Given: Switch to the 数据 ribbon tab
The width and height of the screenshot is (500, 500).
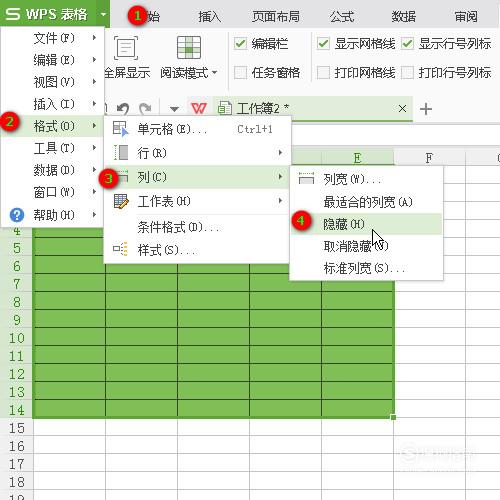Looking at the screenshot, I should 404,16.
